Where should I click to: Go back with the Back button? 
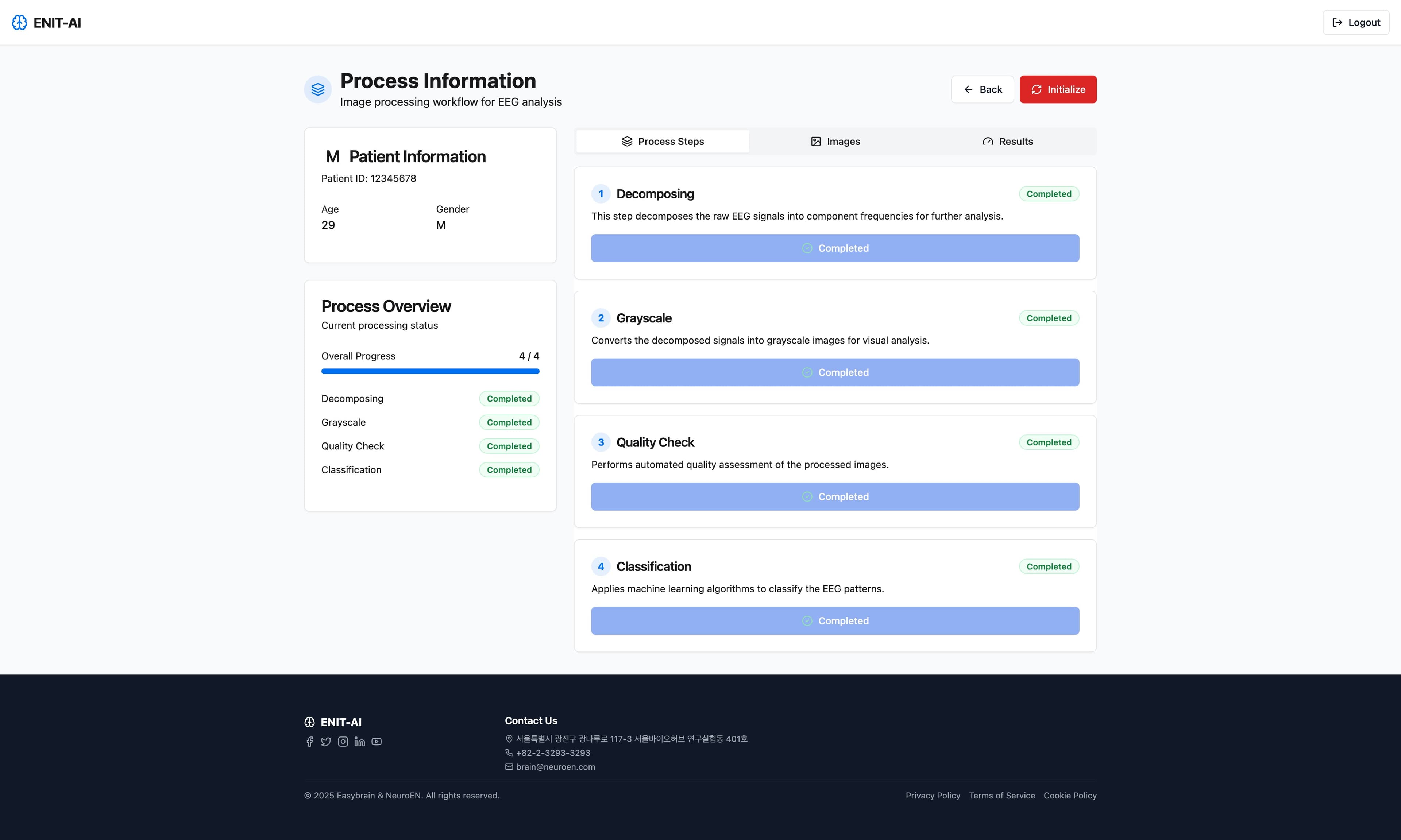point(982,89)
